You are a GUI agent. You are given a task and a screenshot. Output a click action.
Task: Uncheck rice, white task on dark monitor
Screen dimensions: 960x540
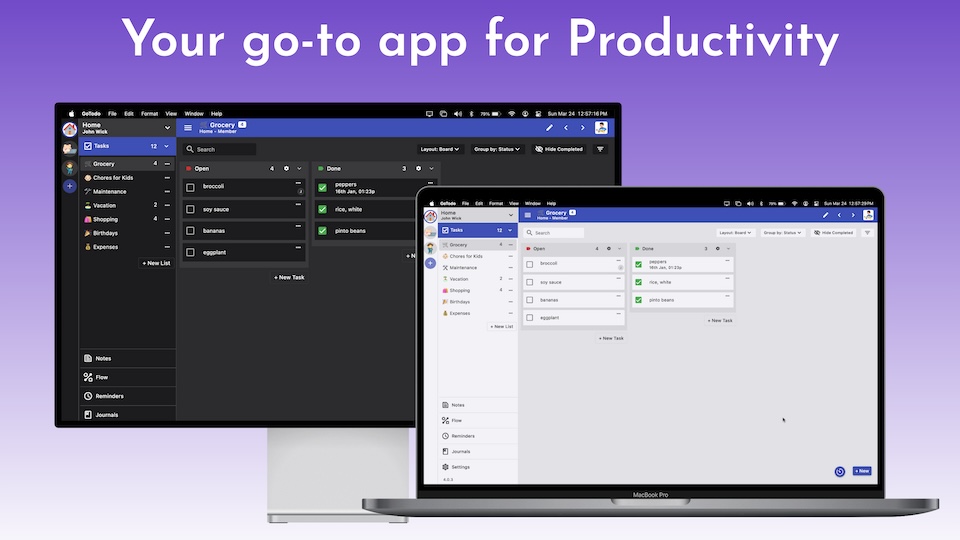[323, 209]
